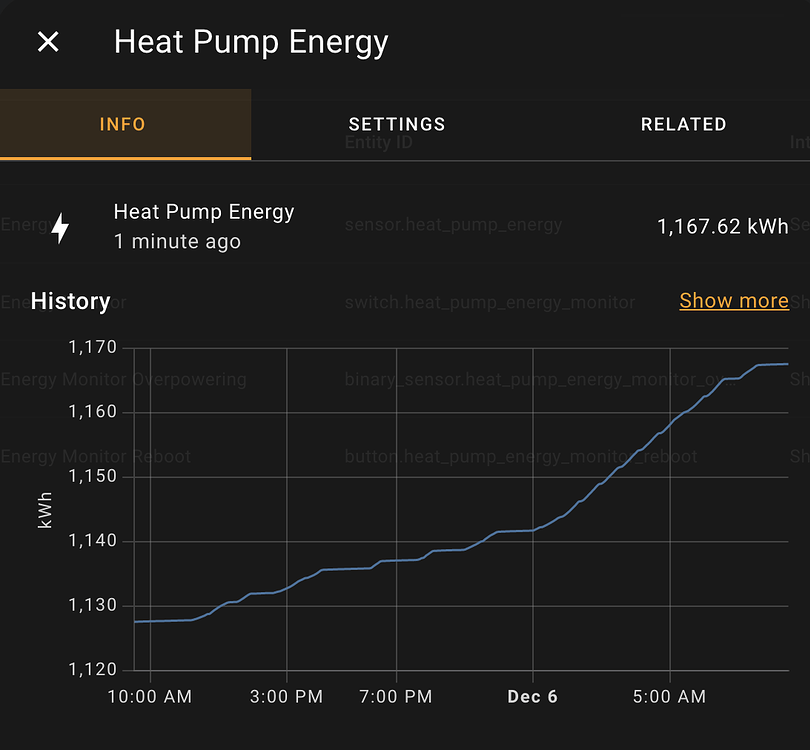
Task: Click the kWh axis label
Action: coord(44,511)
